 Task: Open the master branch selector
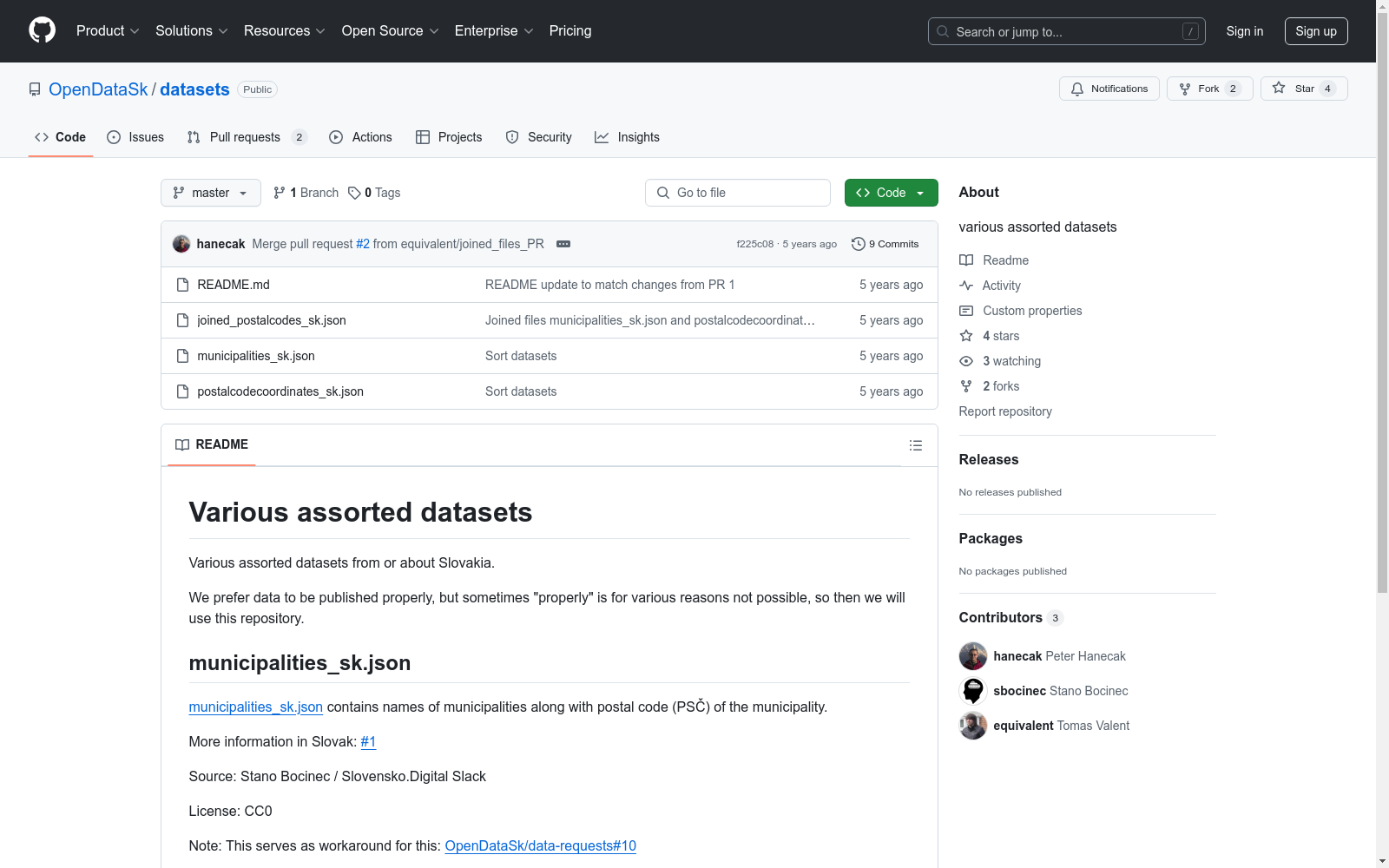[x=211, y=193]
